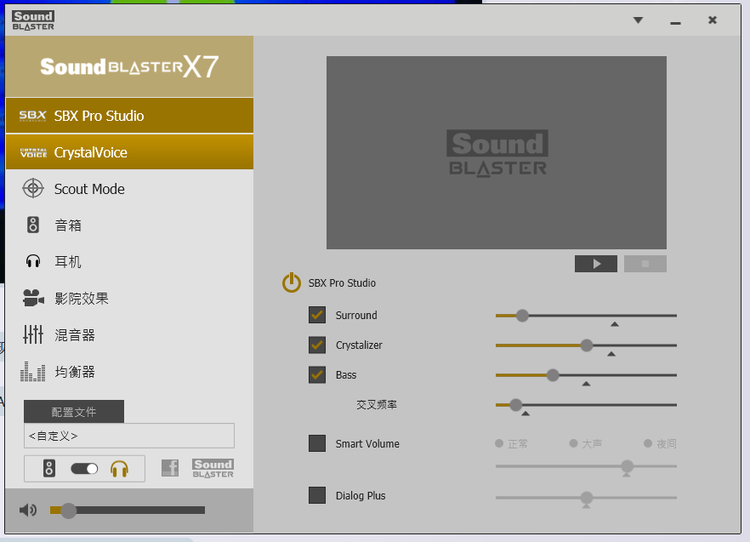
Task: Click the Facebook icon
Action: (x=170, y=468)
